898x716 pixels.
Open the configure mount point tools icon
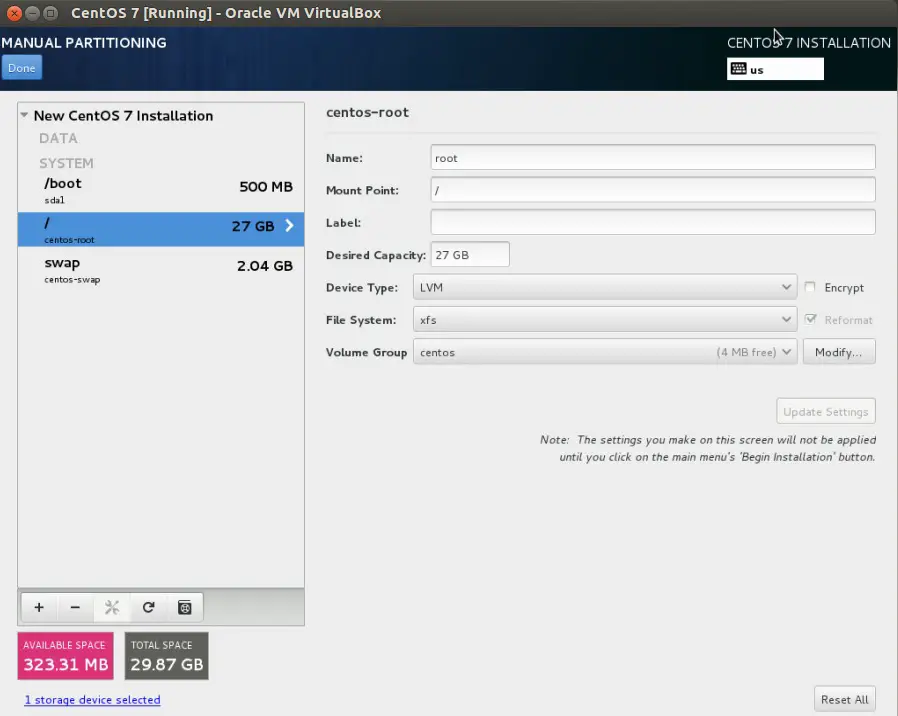pyautogui.click(x=112, y=607)
